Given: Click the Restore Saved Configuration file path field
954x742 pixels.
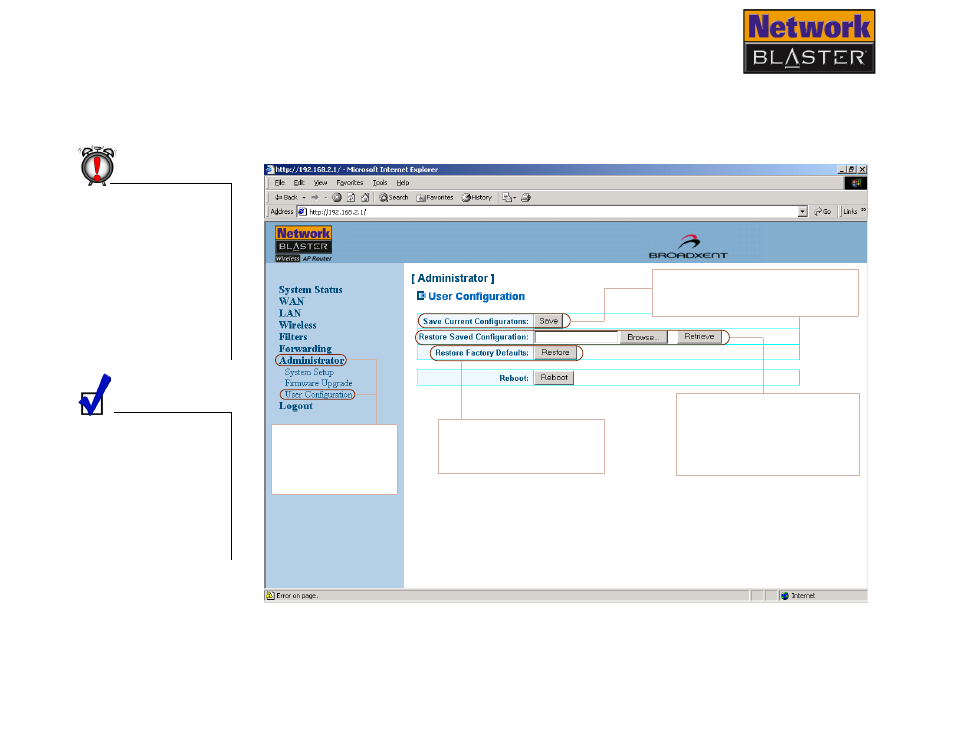Looking at the screenshot, I should [x=576, y=337].
